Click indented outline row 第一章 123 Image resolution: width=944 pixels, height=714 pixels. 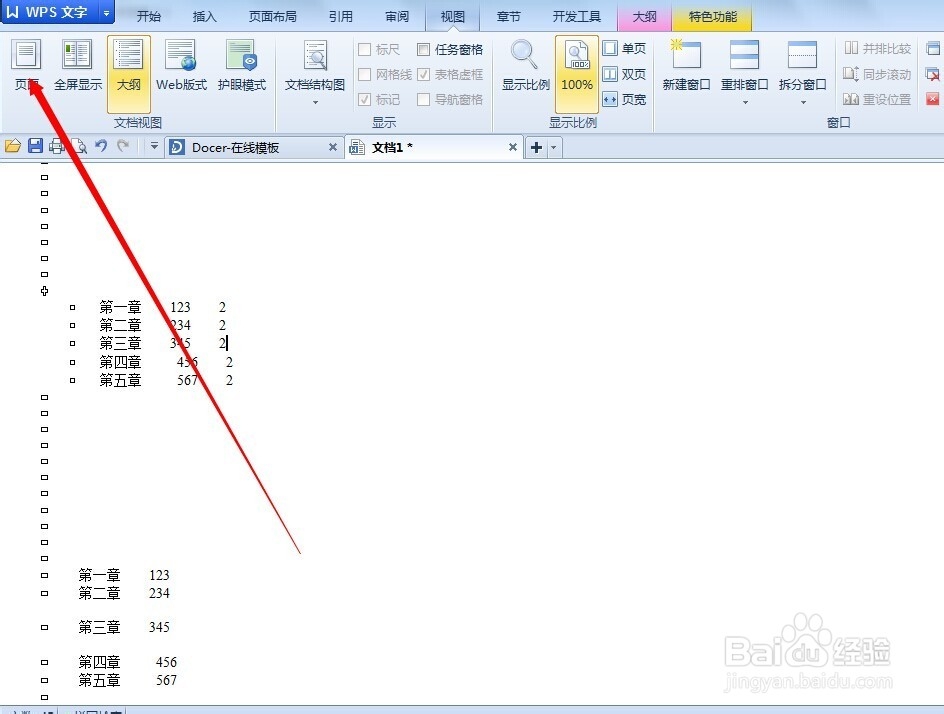[x=163, y=307]
